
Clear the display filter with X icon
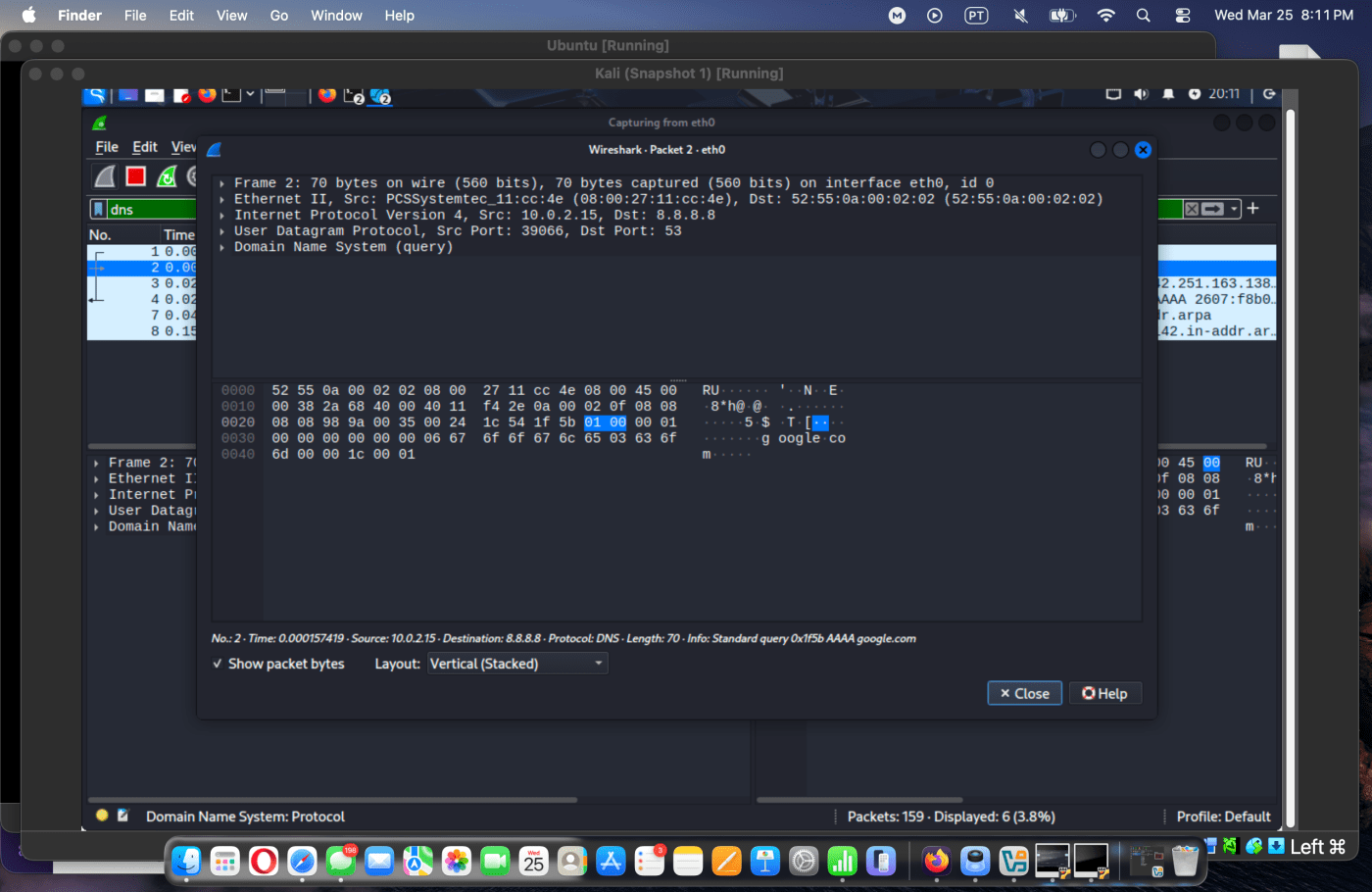click(x=1192, y=209)
